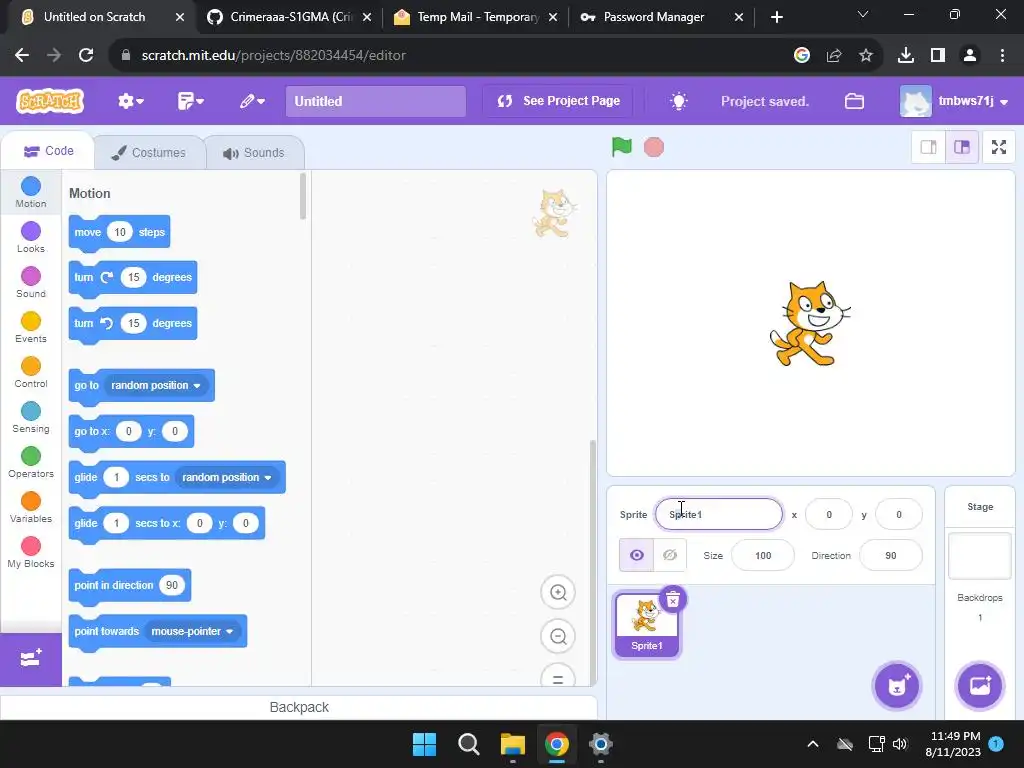Switch to small stage layout
Screen dimensions: 1024x768
point(928,147)
